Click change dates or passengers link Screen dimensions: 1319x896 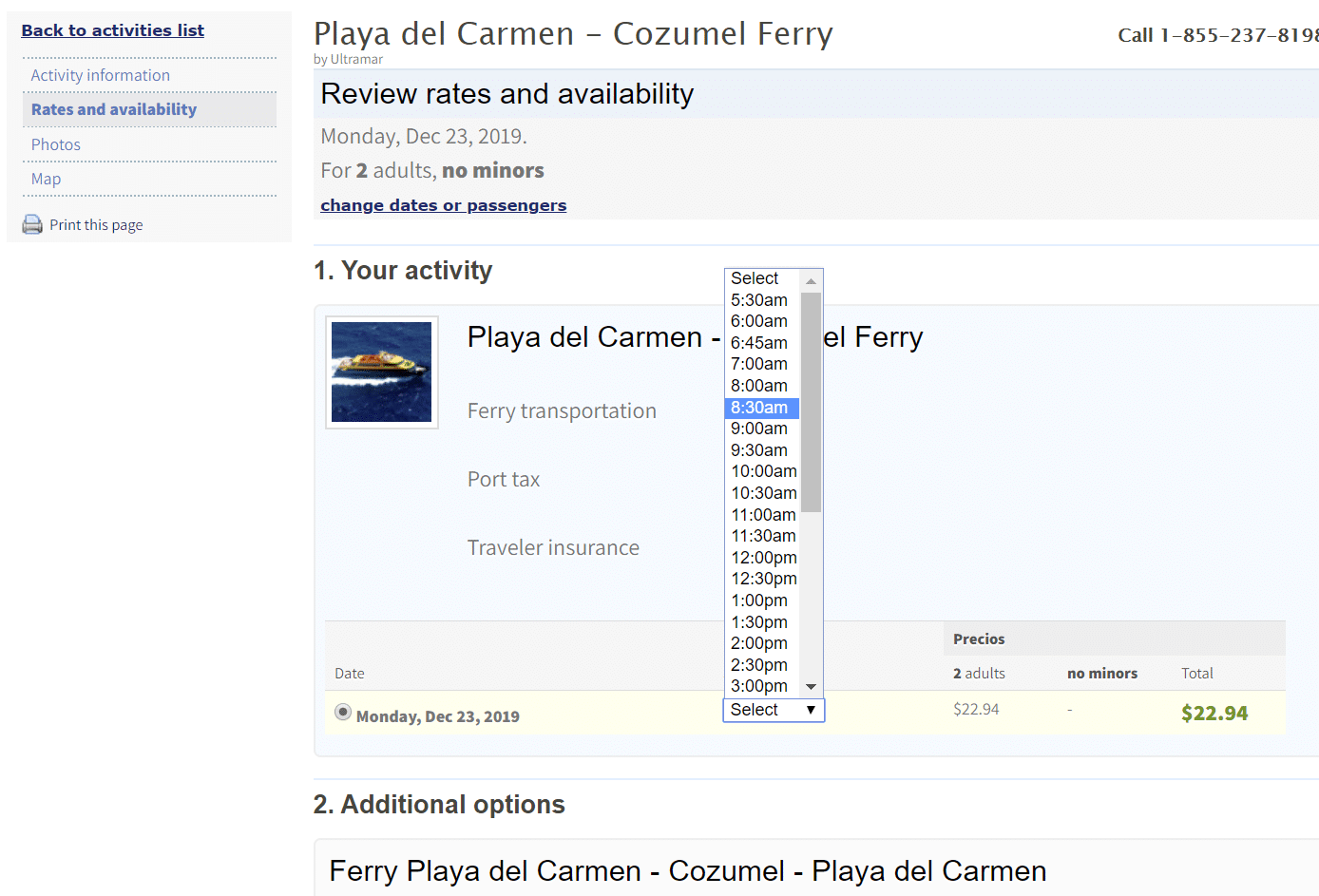443,205
